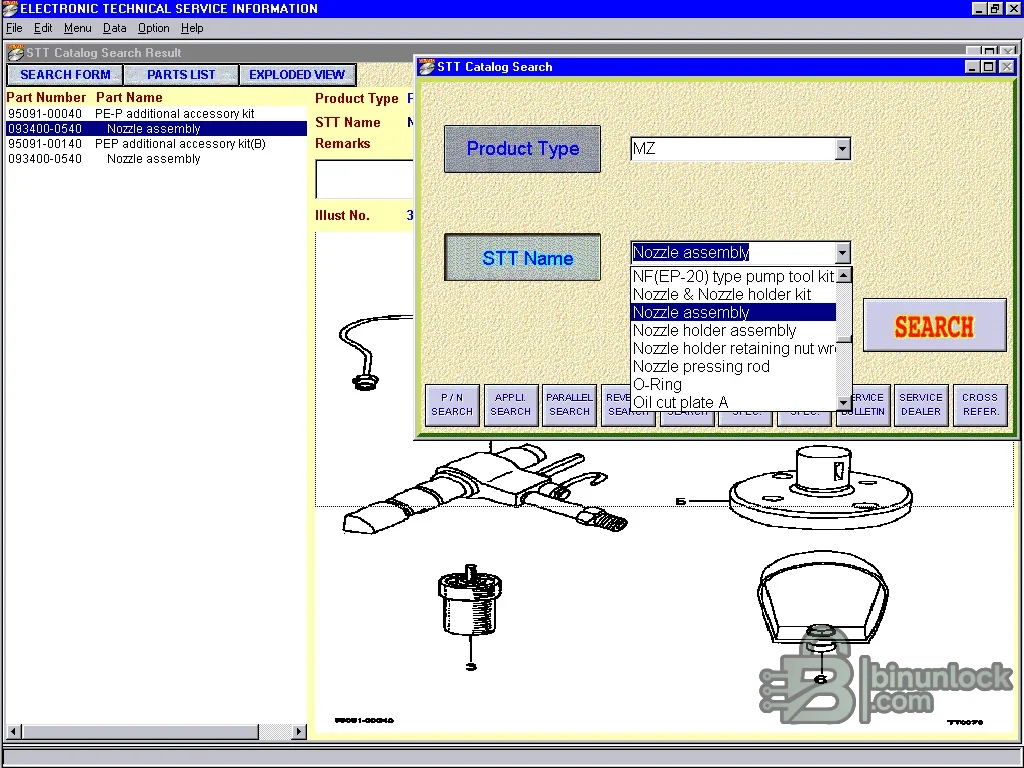Image resolution: width=1024 pixels, height=768 pixels.
Task: Choose Nozzle & Nozzle holder kit option
Action: (733, 295)
